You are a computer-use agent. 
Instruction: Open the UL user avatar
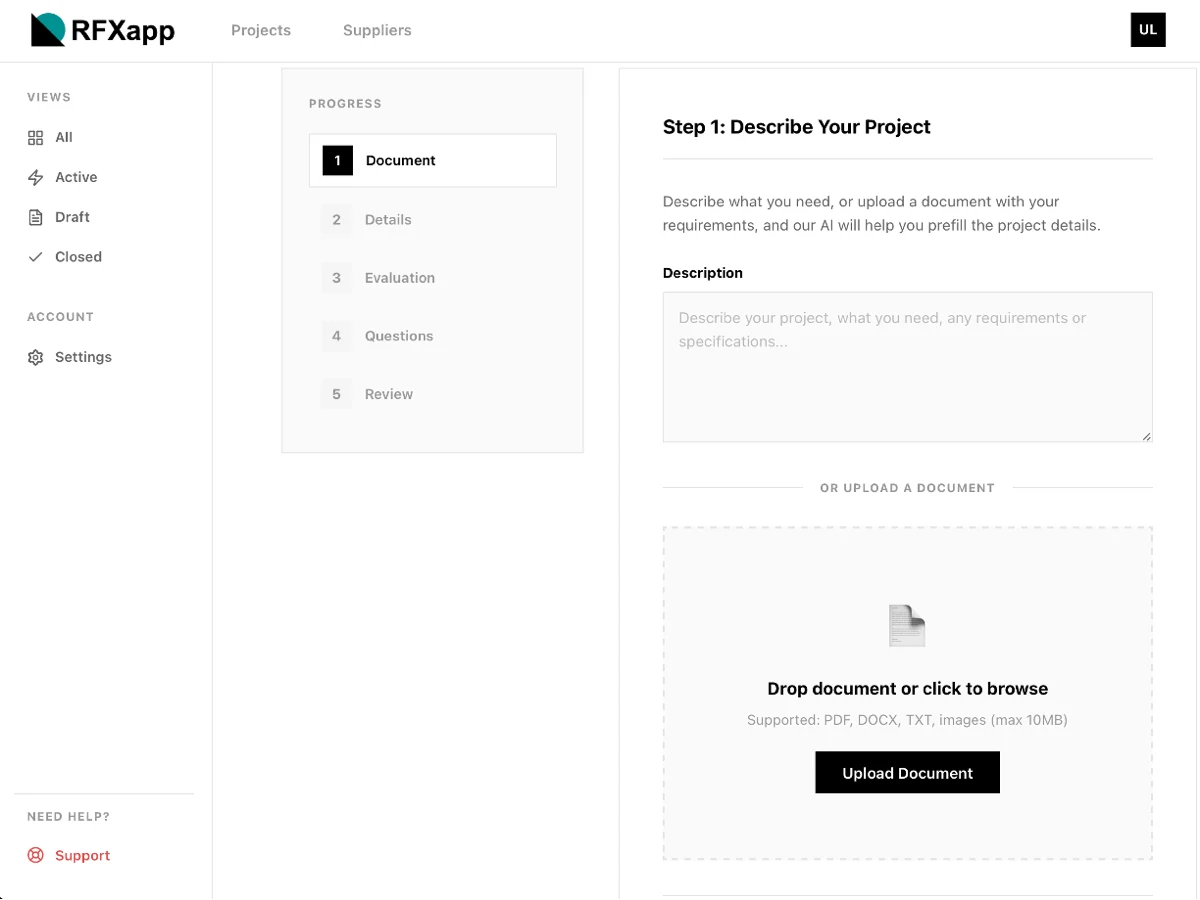(1148, 30)
